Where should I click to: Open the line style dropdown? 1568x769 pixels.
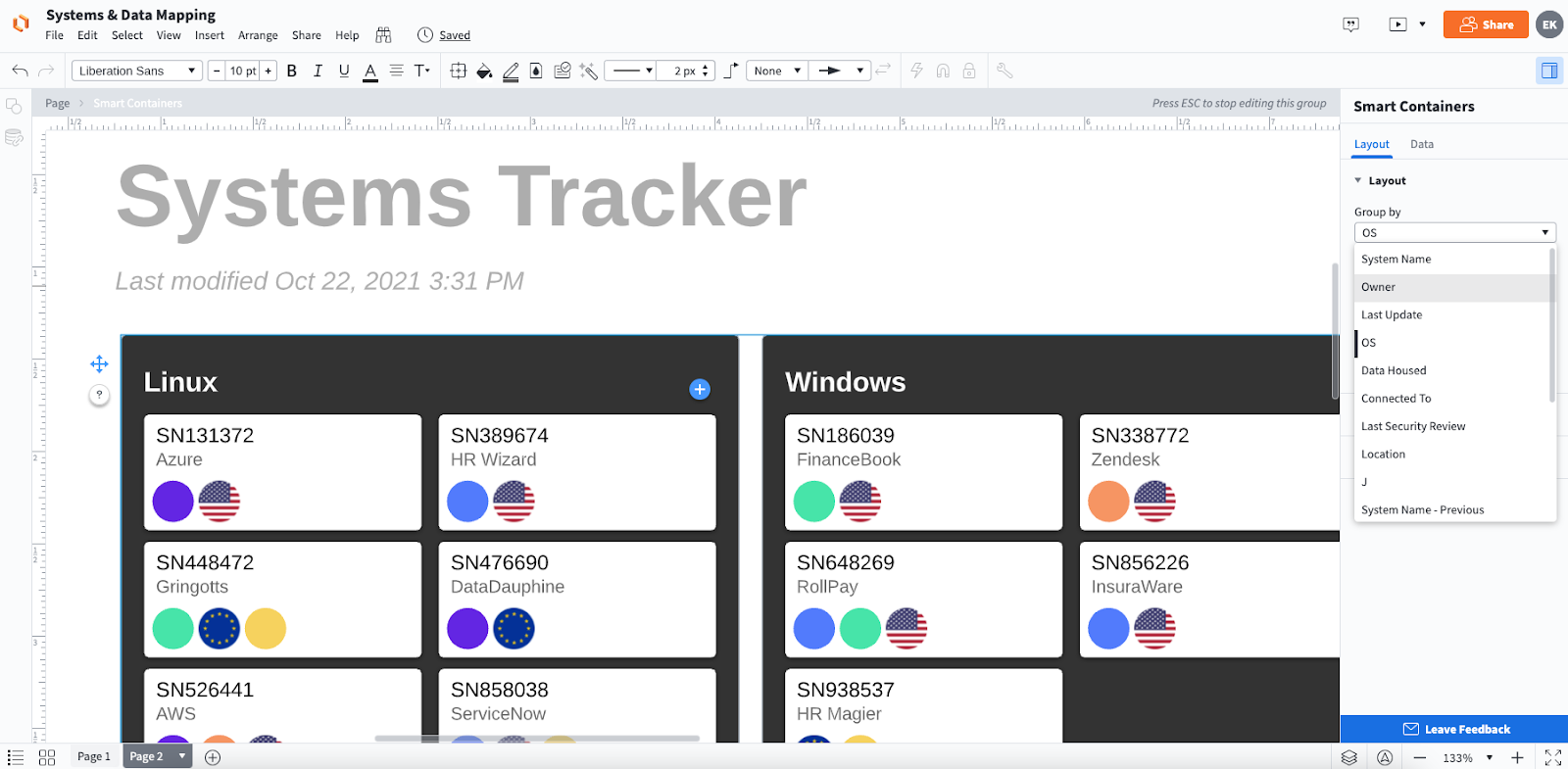(x=630, y=71)
